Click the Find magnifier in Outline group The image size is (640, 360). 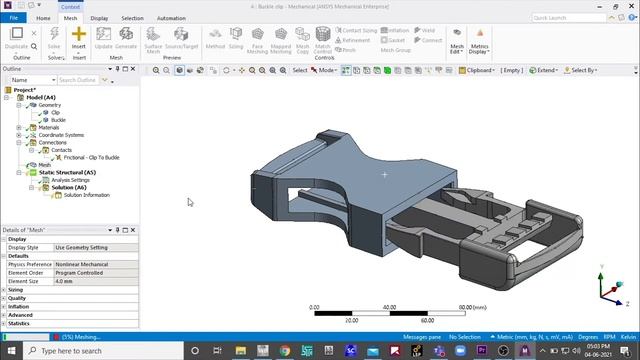coord(34,46)
